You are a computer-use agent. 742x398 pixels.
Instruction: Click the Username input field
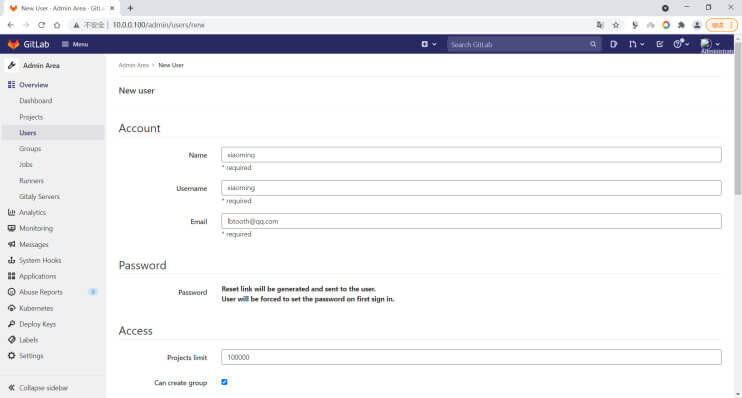pos(471,188)
